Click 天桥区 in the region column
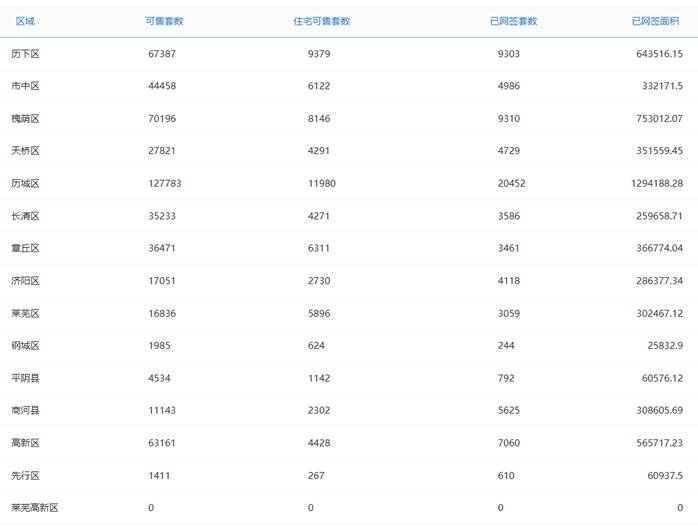Screen dimensions: 698x528 [x=25, y=151]
